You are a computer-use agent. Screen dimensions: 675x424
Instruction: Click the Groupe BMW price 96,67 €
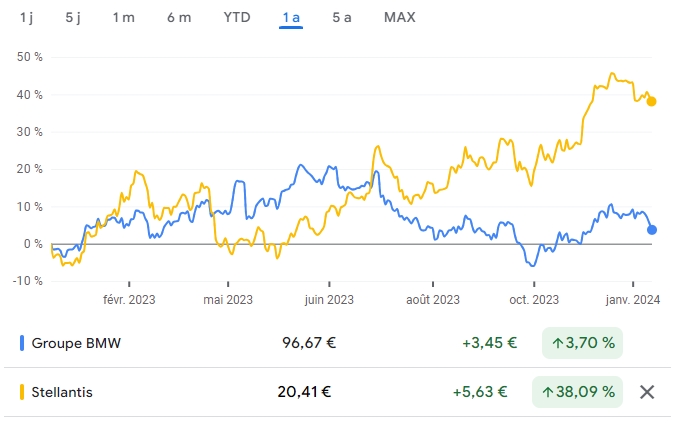click(x=309, y=343)
